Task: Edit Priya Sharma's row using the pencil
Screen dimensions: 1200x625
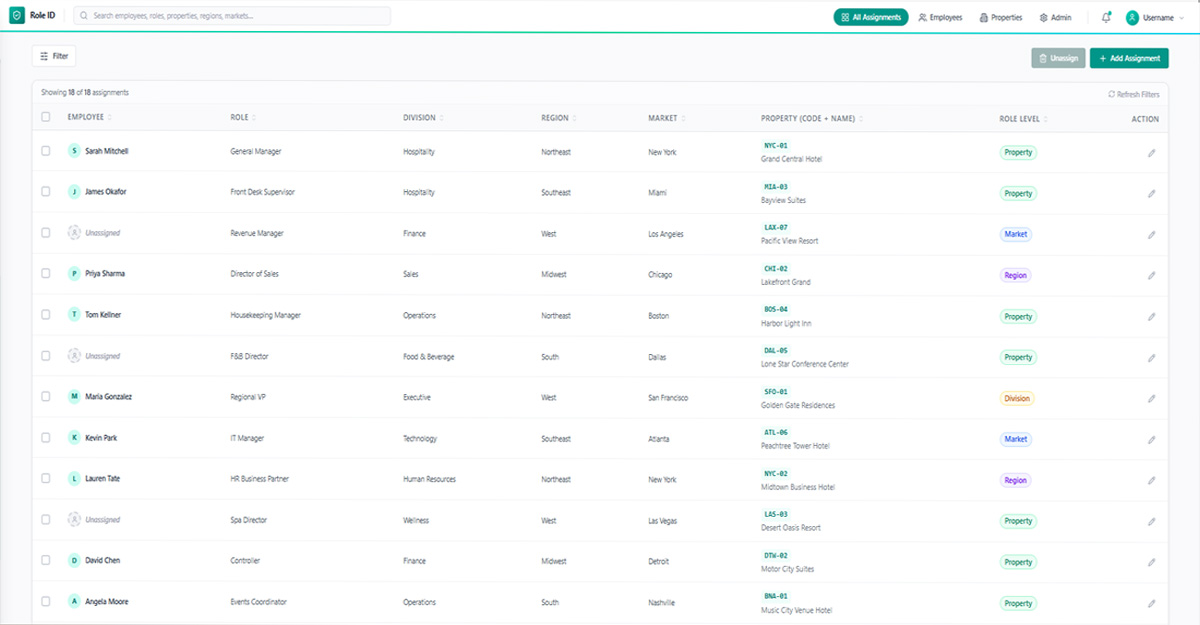Action: (x=1151, y=276)
